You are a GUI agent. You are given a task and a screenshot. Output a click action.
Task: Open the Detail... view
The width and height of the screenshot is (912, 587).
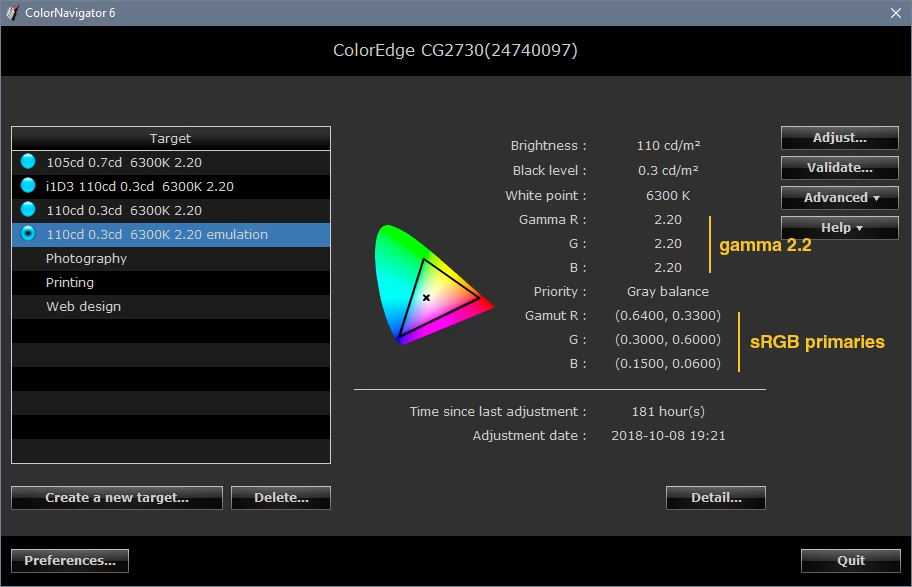click(x=716, y=498)
